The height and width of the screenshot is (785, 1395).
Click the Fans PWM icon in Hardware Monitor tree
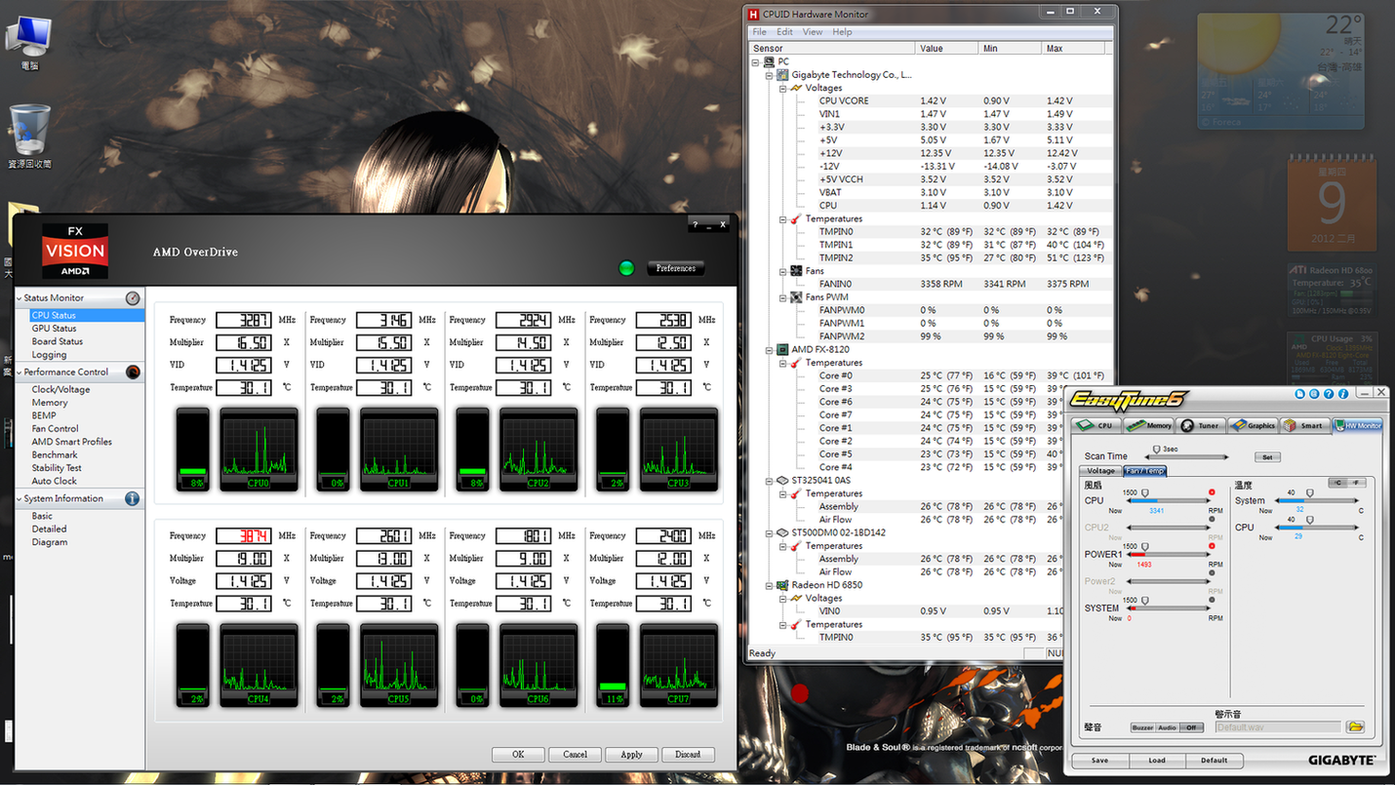tap(796, 297)
